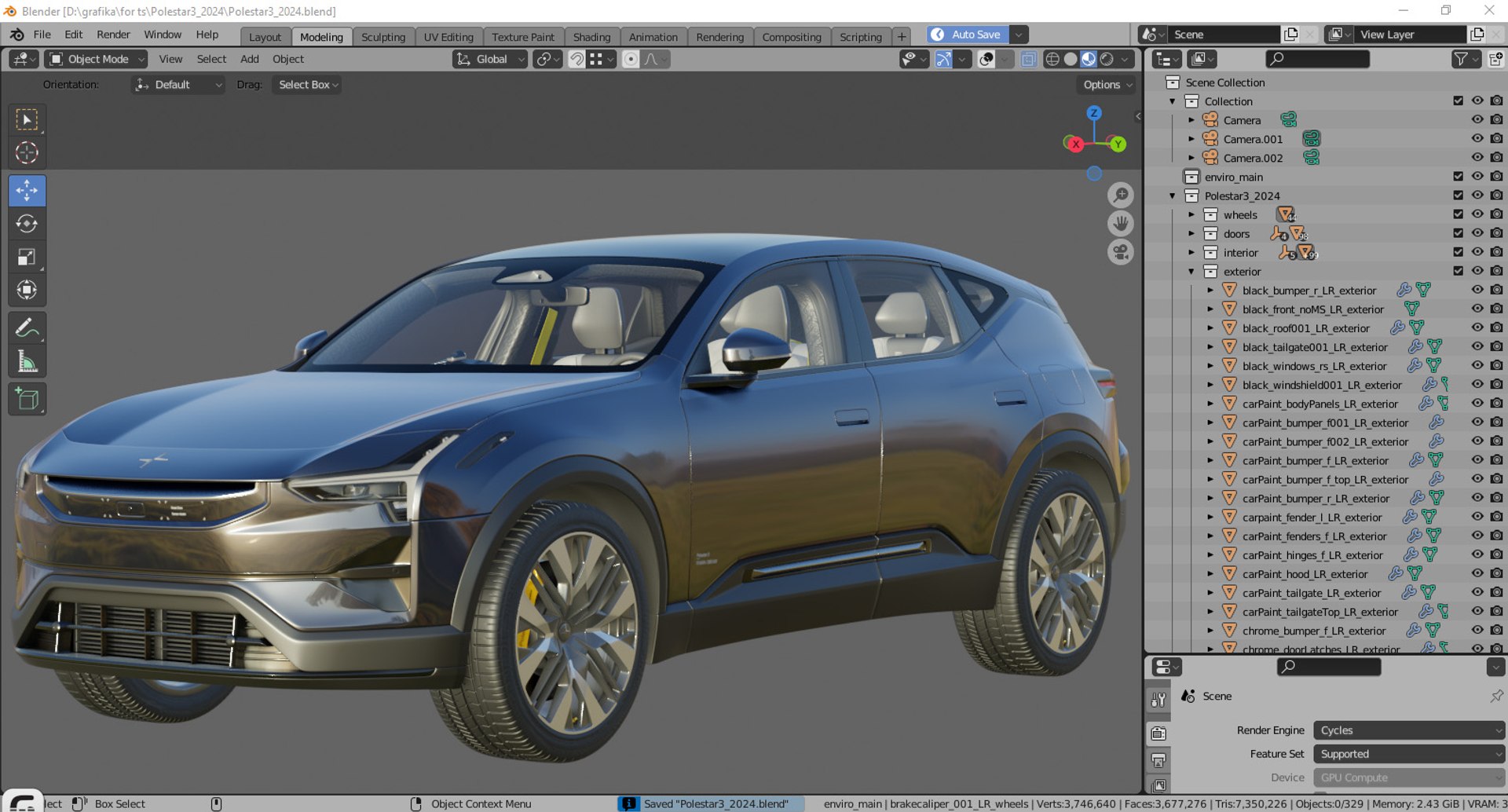Select the Annotate tool
Image resolution: width=1508 pixels, height=812 pixels.
tap(27, 327)
